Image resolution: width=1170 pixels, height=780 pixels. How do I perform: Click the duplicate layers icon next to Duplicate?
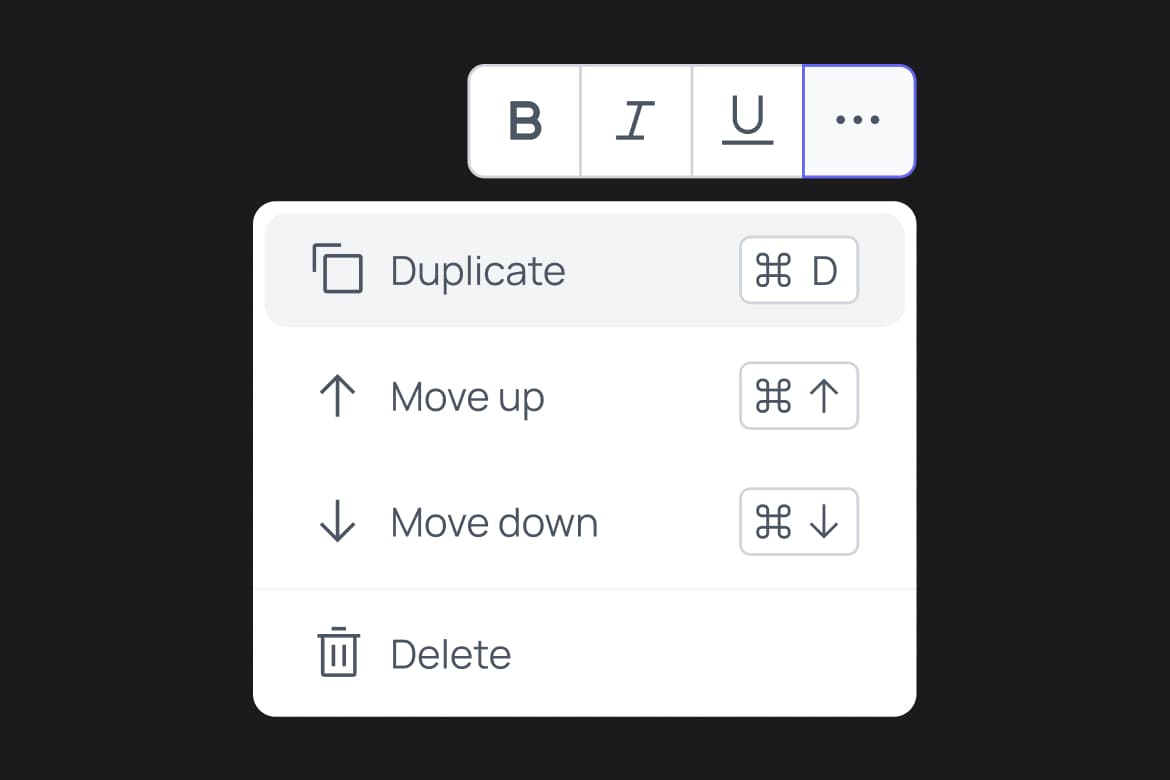[338, 270]
